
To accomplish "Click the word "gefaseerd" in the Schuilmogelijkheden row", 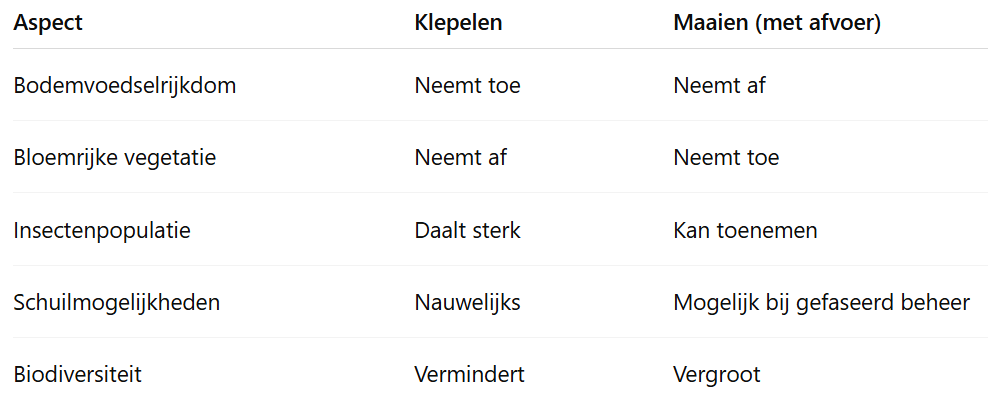I will pyautogui.click(x=842, y=302).
